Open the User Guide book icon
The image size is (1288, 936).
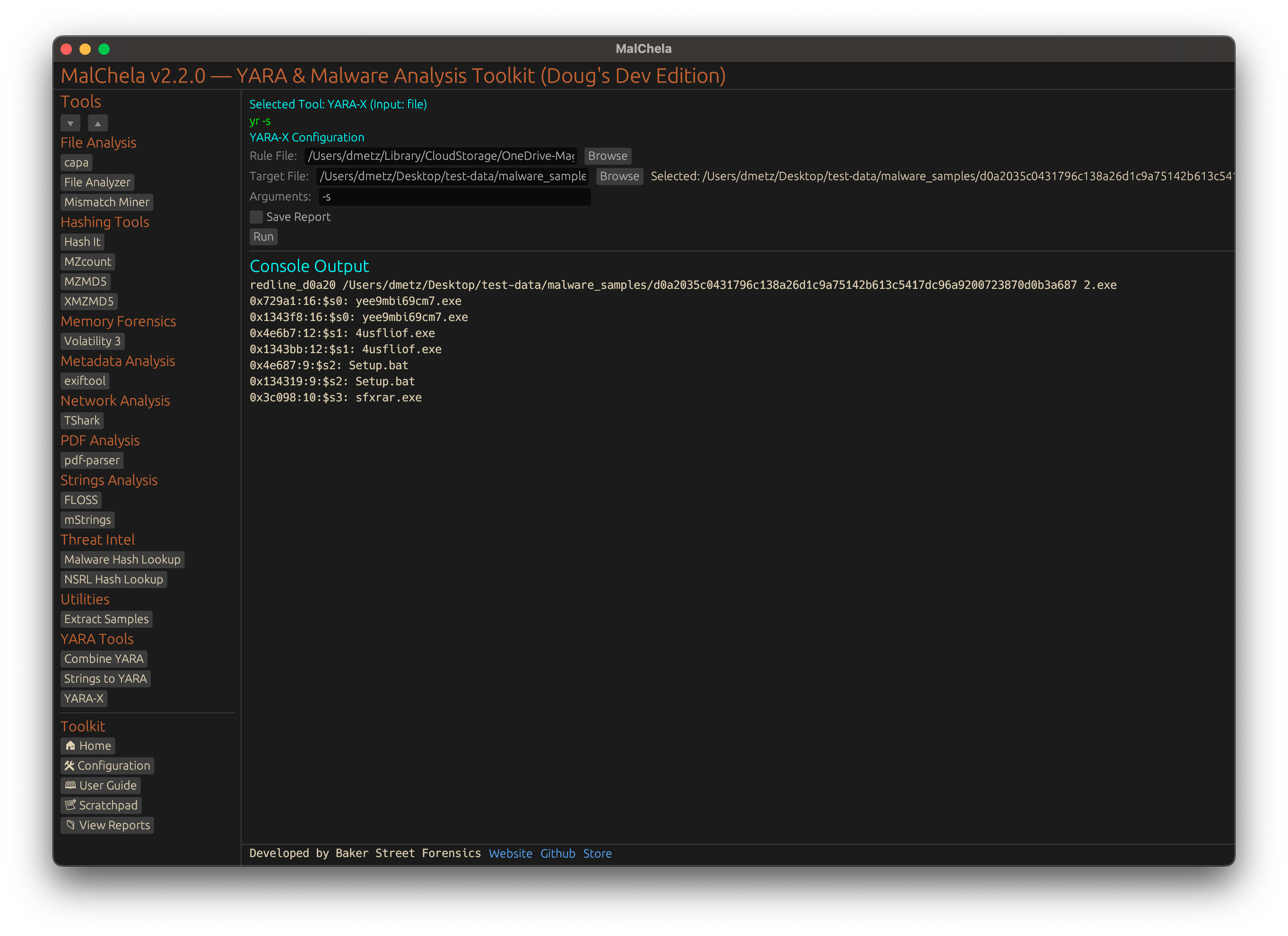click(101, 786)
